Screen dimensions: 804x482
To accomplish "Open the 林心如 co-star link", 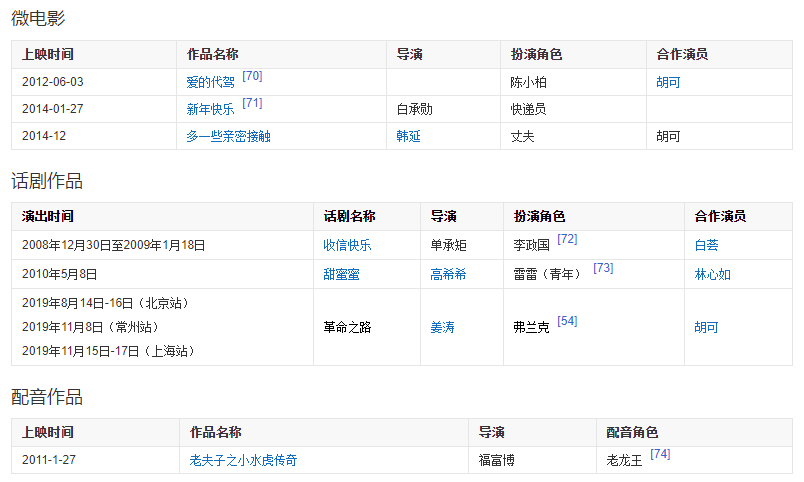I will [x=712, y=275].
